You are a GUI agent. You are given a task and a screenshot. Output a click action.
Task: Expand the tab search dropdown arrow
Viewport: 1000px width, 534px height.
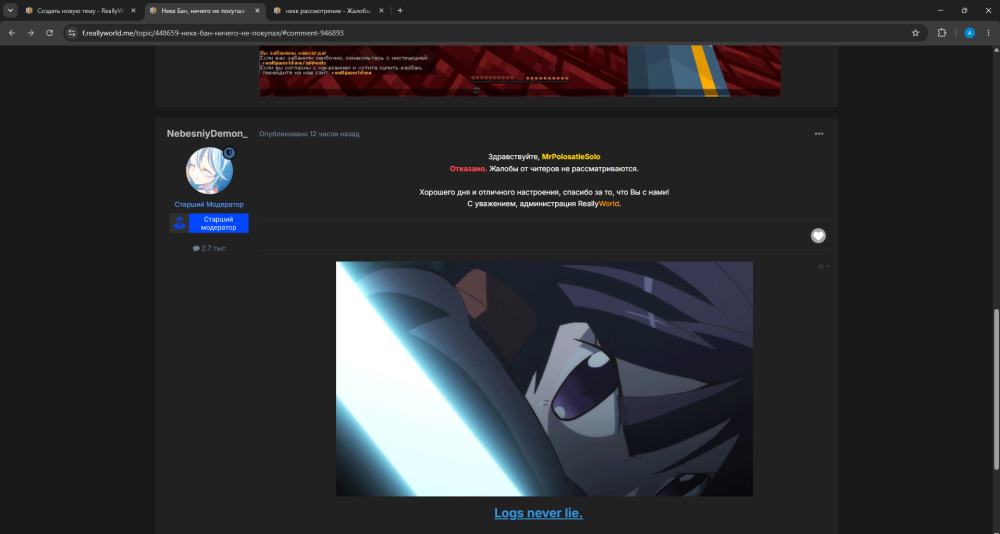[10, 10]
